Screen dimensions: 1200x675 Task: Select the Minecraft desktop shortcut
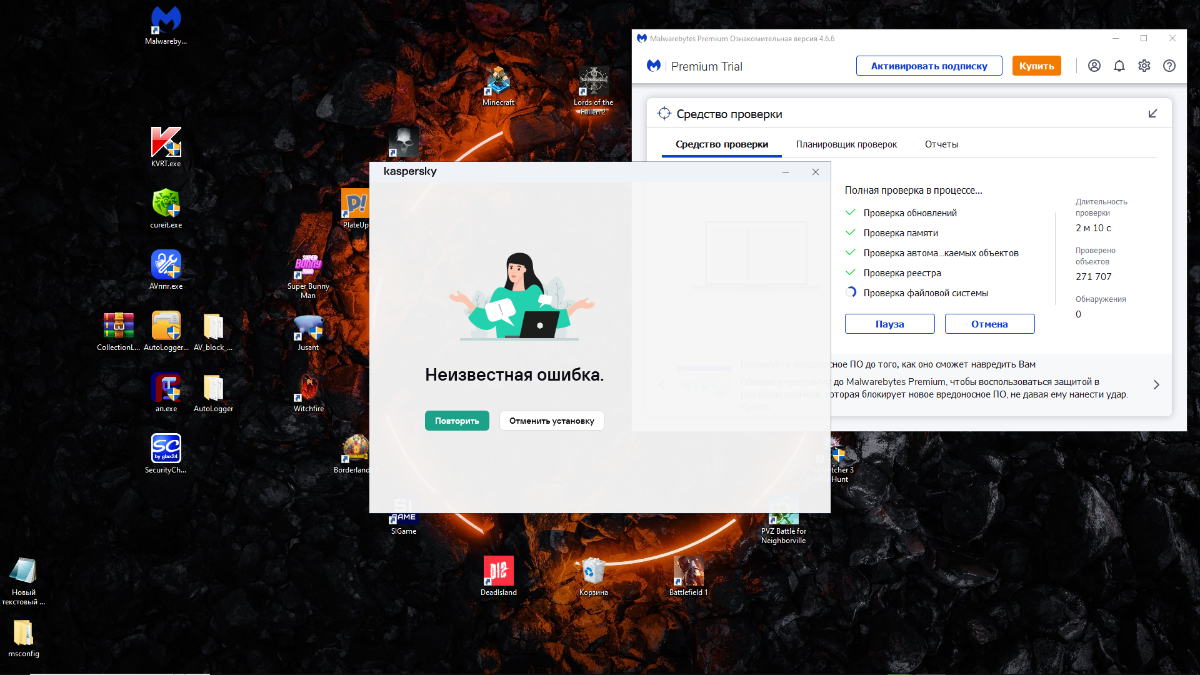click(498, 86)
